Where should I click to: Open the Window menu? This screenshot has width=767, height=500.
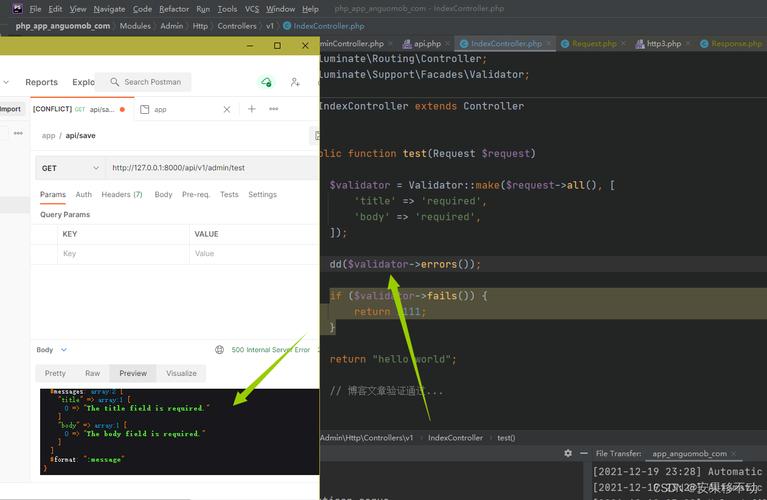click(280, 9)
